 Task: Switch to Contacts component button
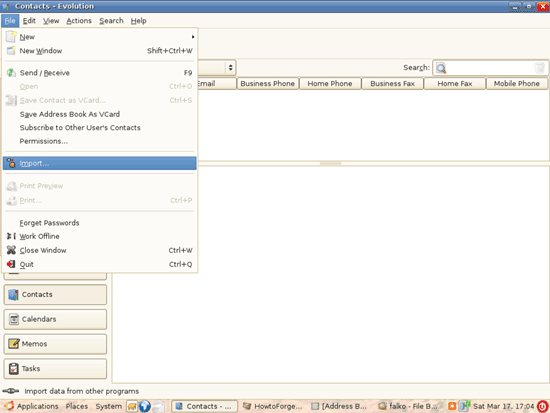click(x=55, y=294)
